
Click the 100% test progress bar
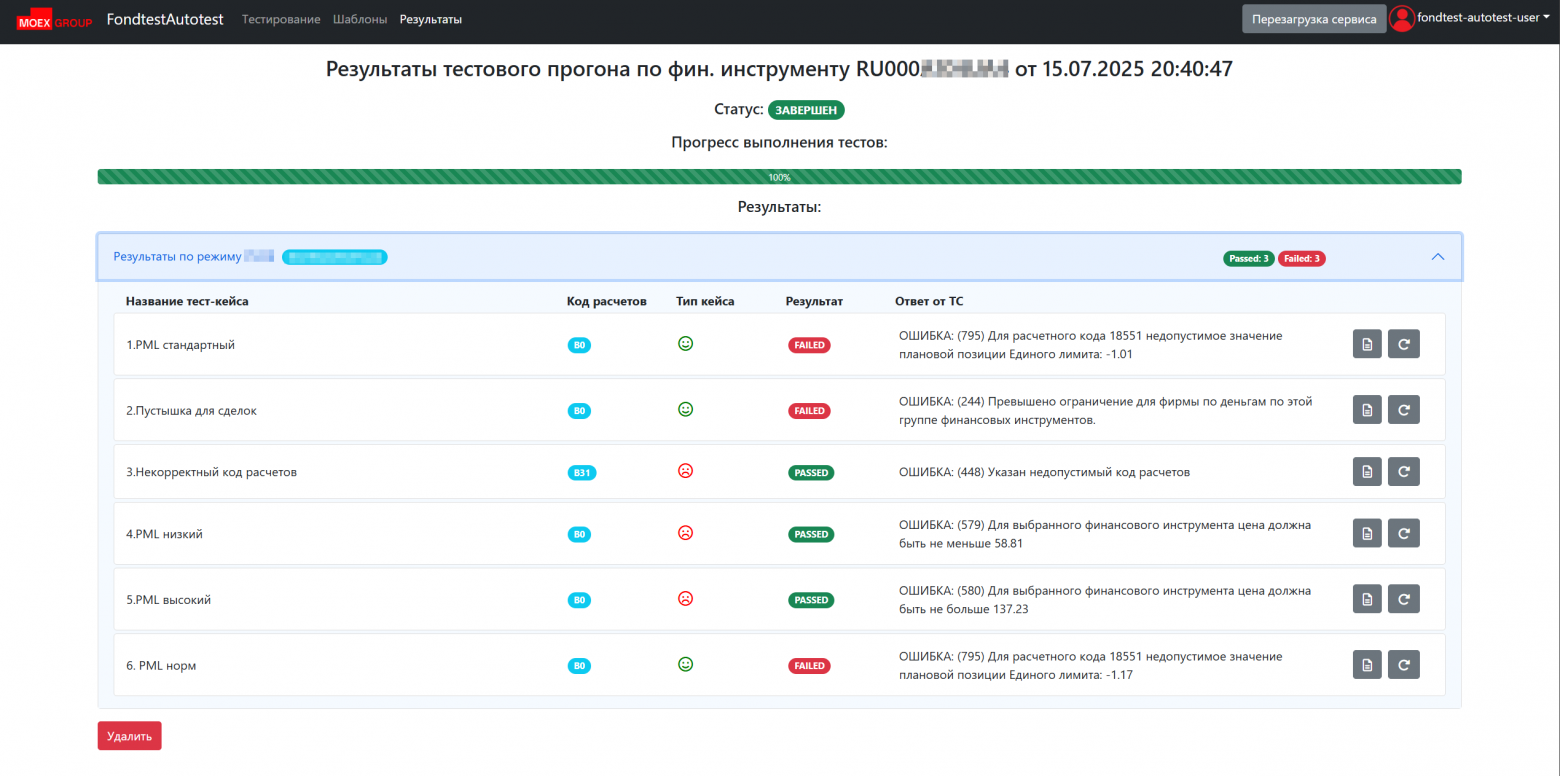coord(779,177)
